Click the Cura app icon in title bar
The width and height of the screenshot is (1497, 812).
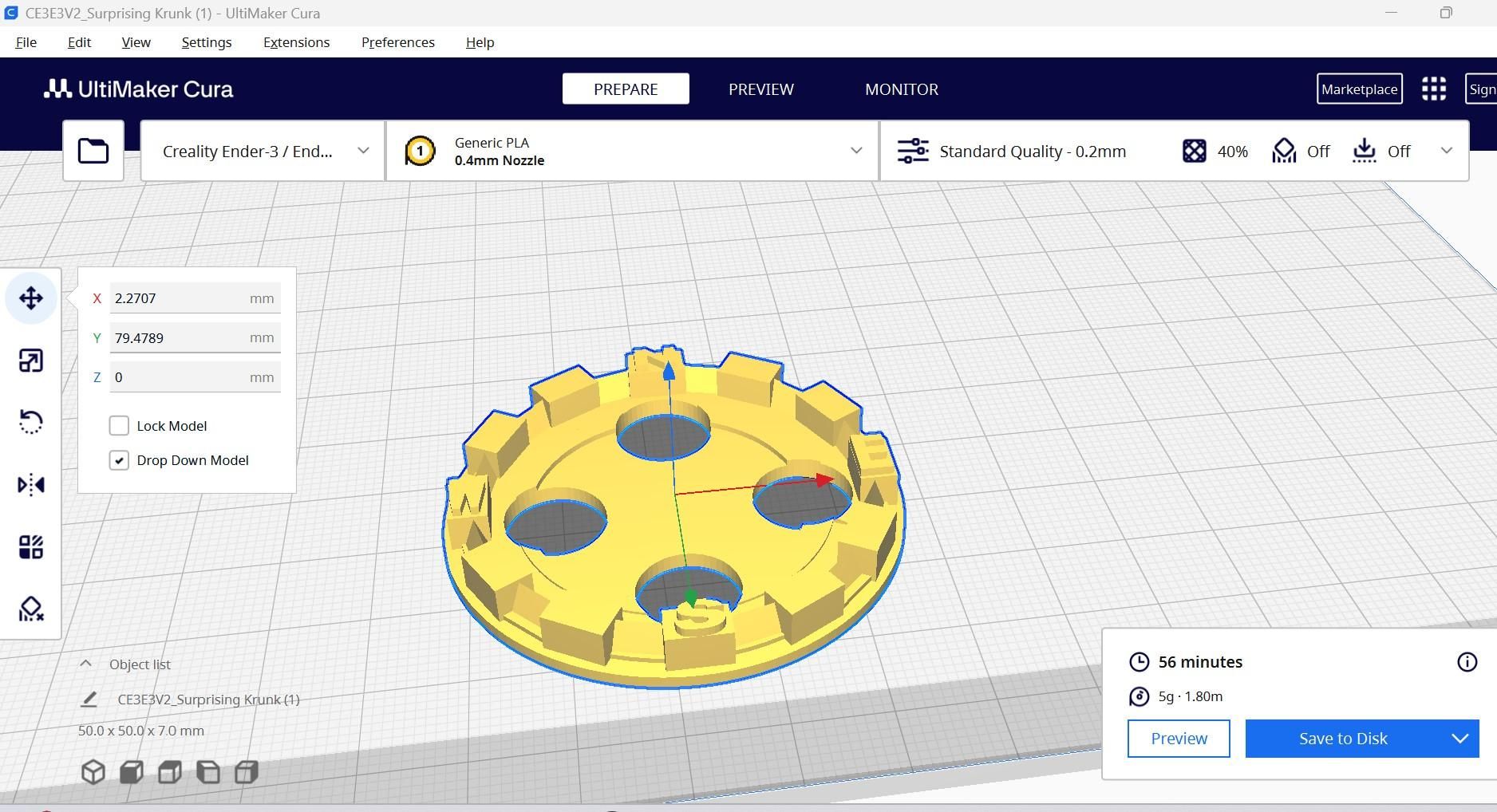click(11, 13)
